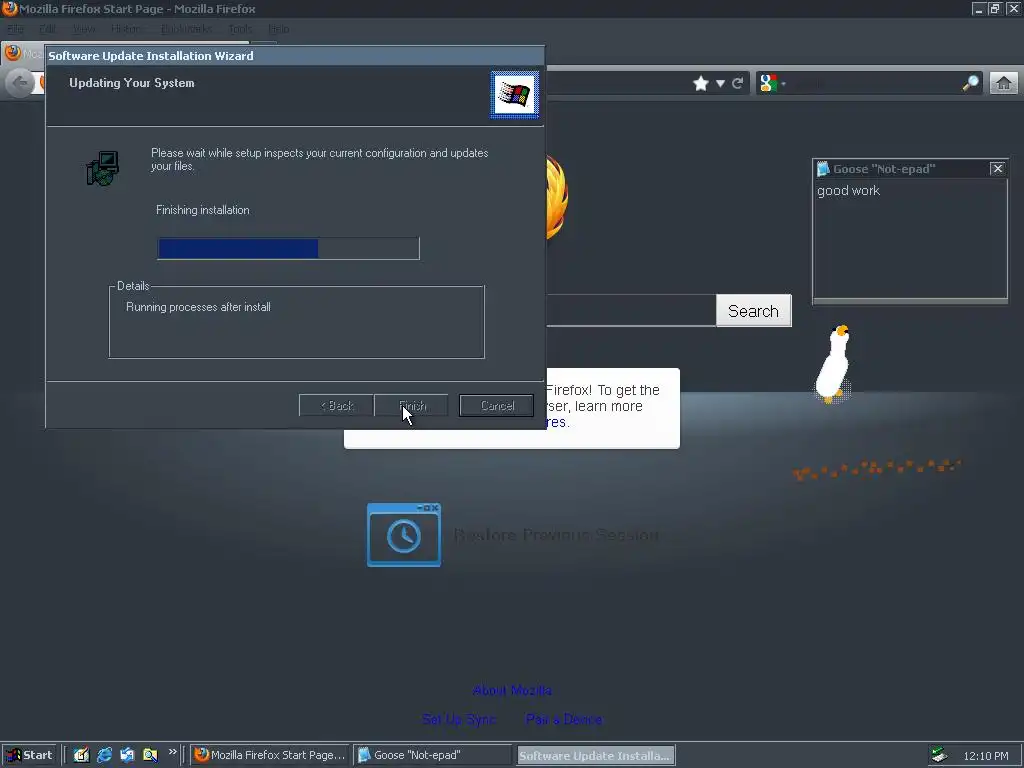1024x768 pixels.
Task: Open the File menu in Firefox
Action: (x=15, y=29)
